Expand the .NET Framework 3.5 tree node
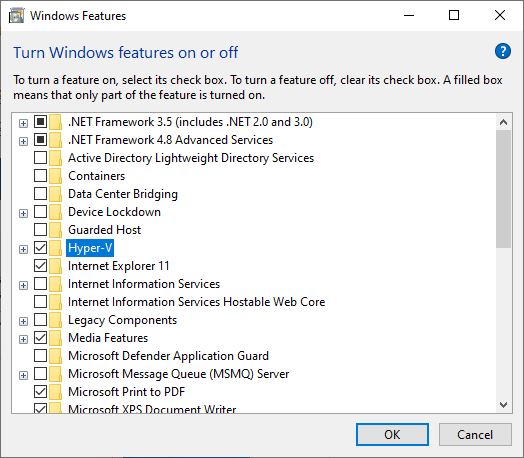The image size is (524, 458). click(x=23, y=123)
